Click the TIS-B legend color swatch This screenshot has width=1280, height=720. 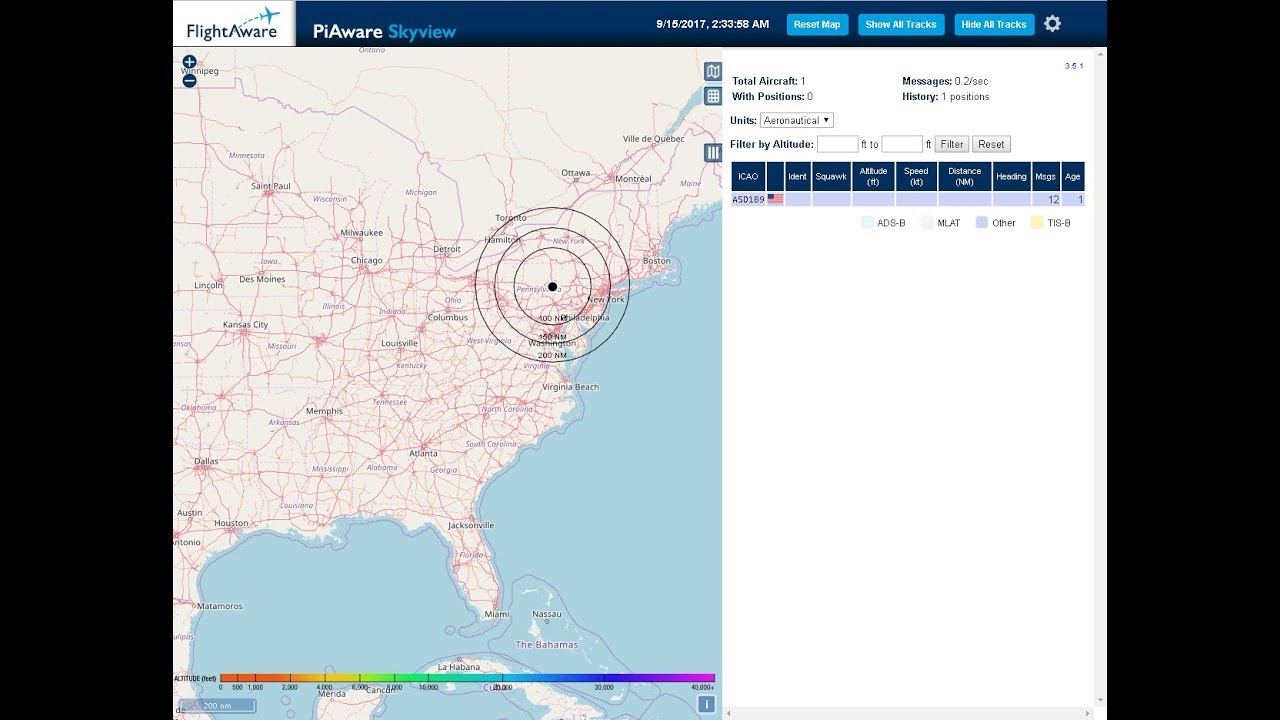click(x=1037, y=223)
